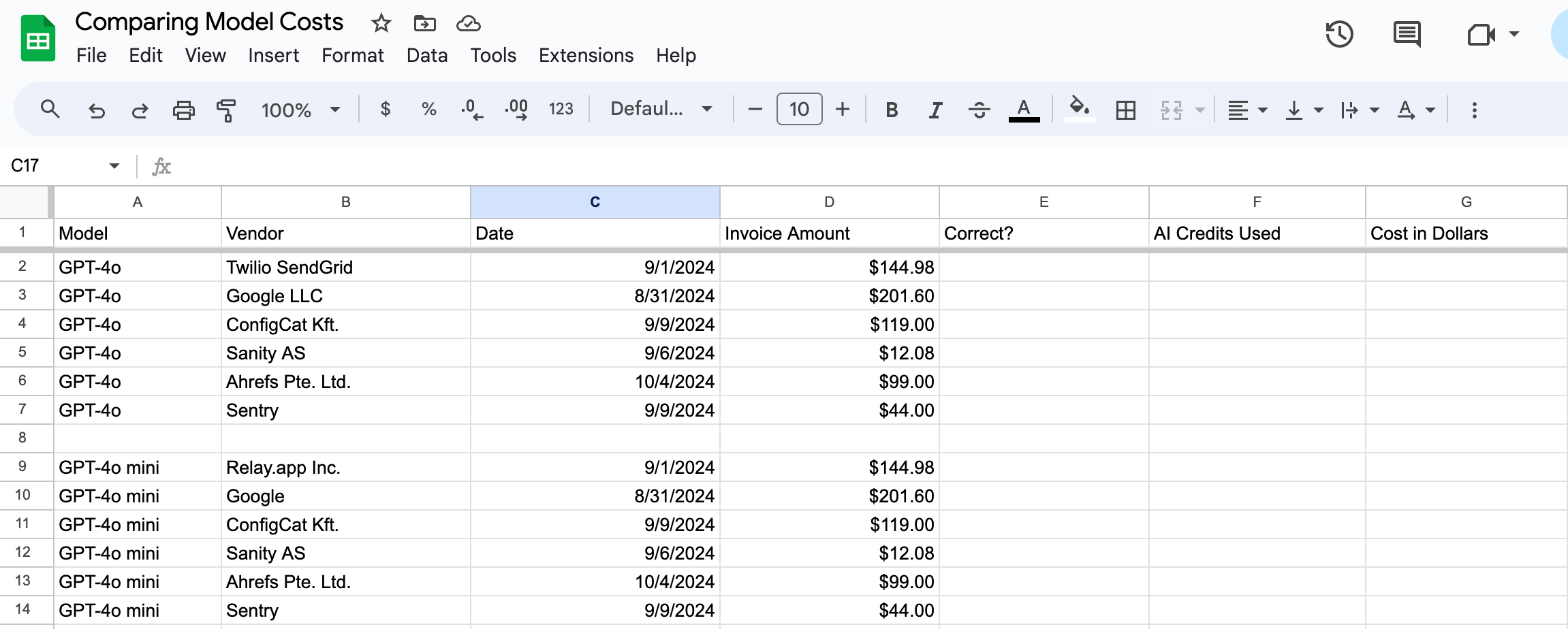The image size is (1568, 629).
Task: Format as percent
Action: 428,109
